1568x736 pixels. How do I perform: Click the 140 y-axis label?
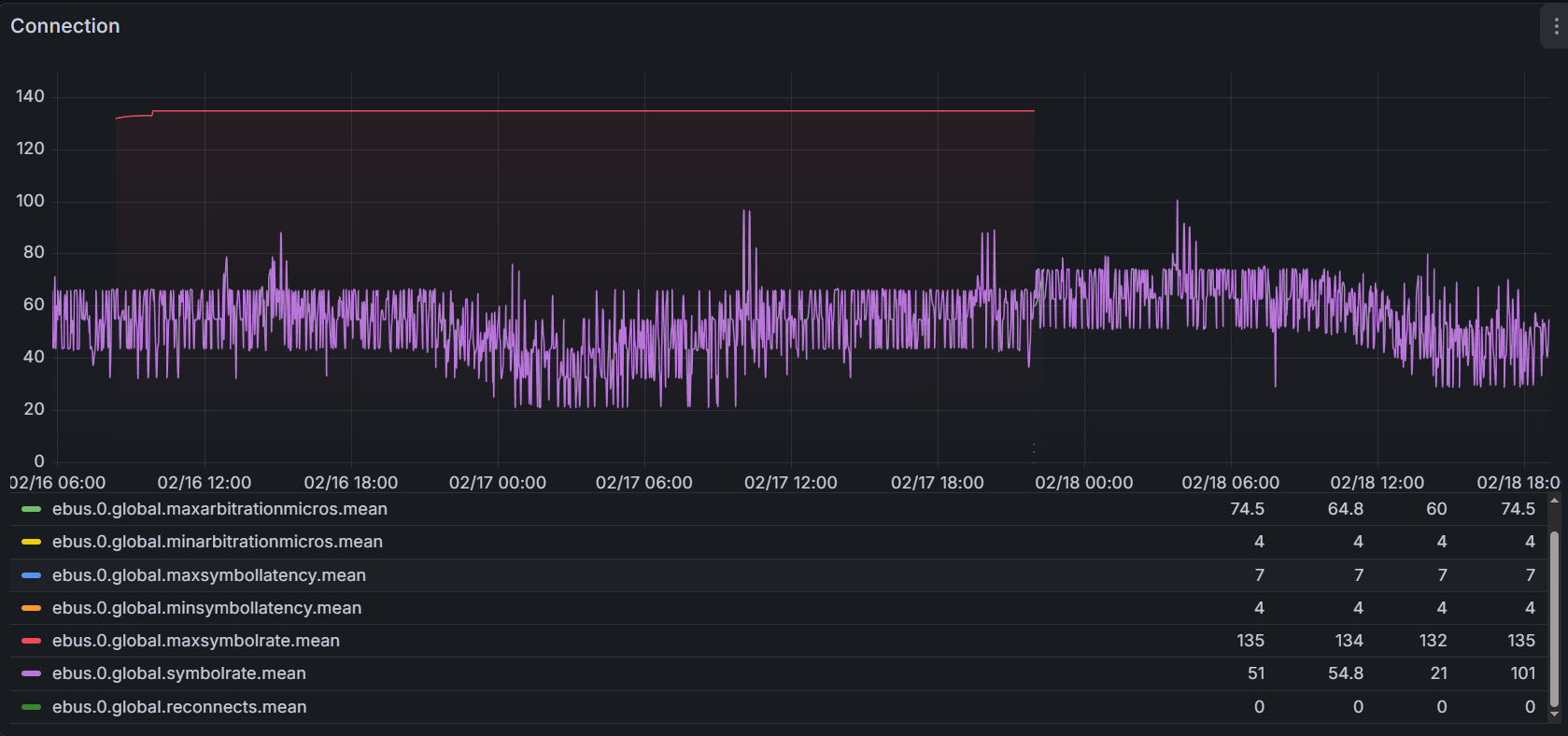tap(30, 96)
